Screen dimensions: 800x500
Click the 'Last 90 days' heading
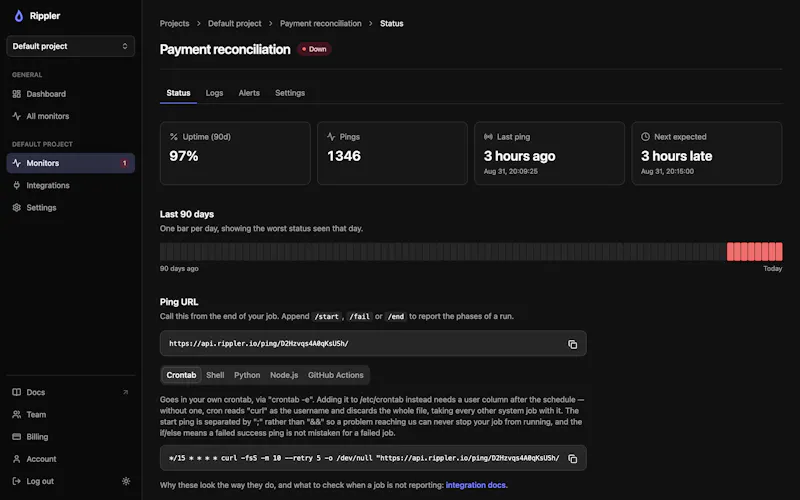pyautogui.click(x=187, y=214)
